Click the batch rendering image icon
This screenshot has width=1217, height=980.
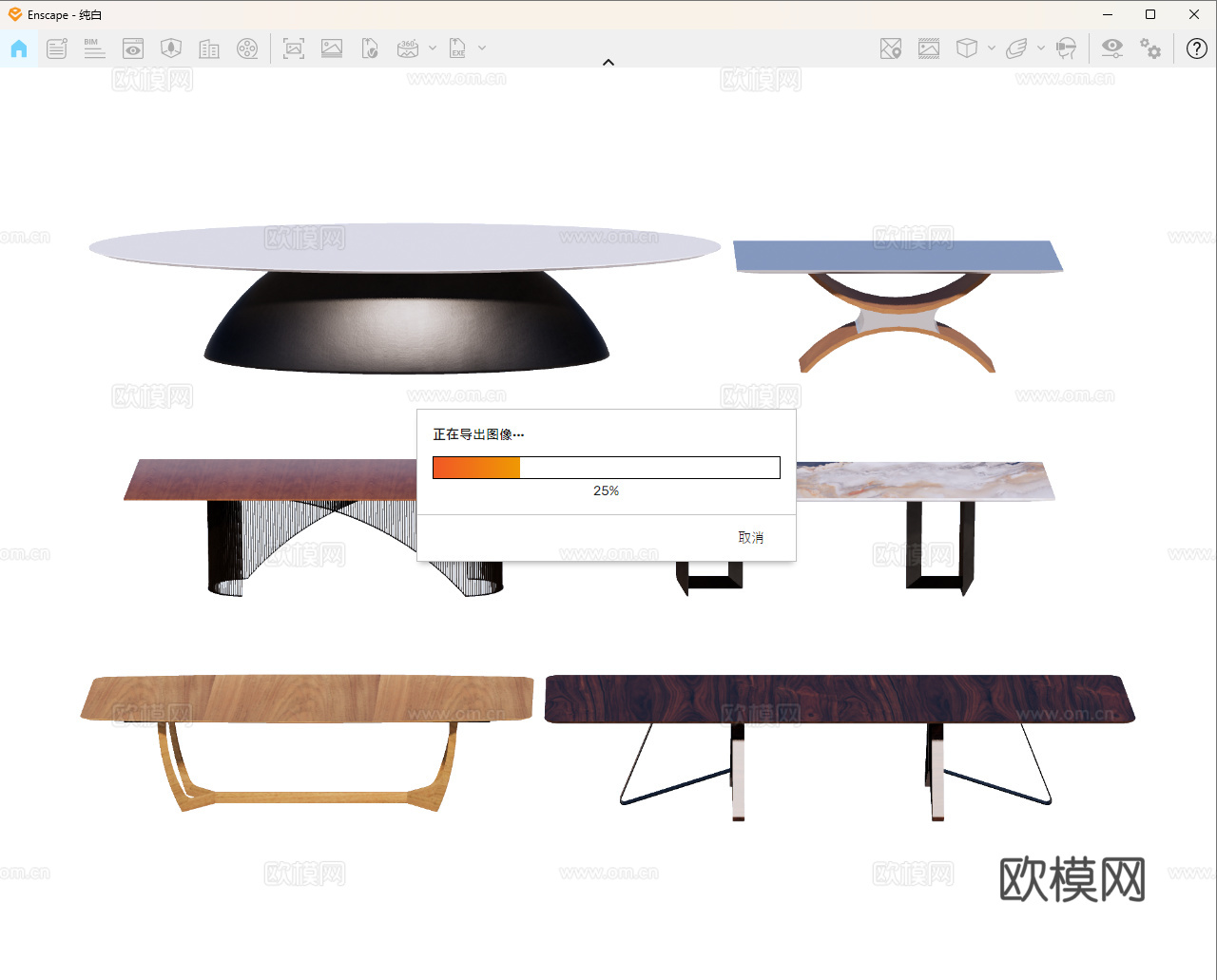click(332, 48)
